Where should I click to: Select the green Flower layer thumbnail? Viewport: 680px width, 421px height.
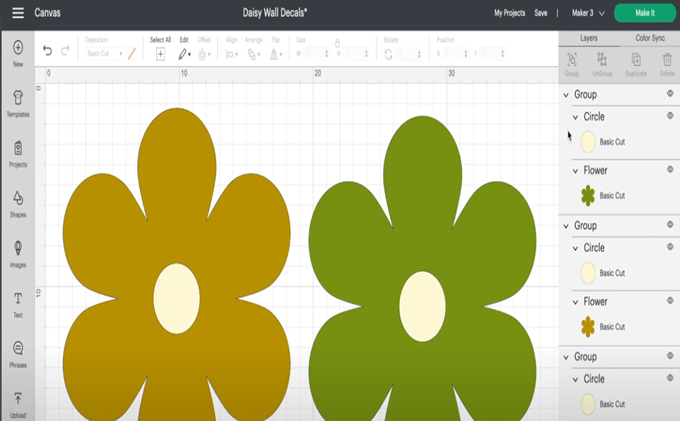point(588,196)
